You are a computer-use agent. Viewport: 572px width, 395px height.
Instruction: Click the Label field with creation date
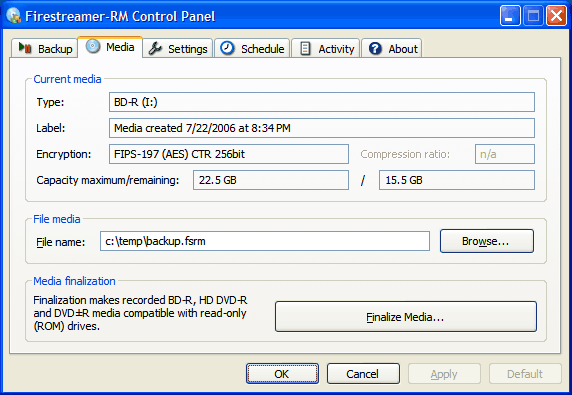click(x=322, y=128)
